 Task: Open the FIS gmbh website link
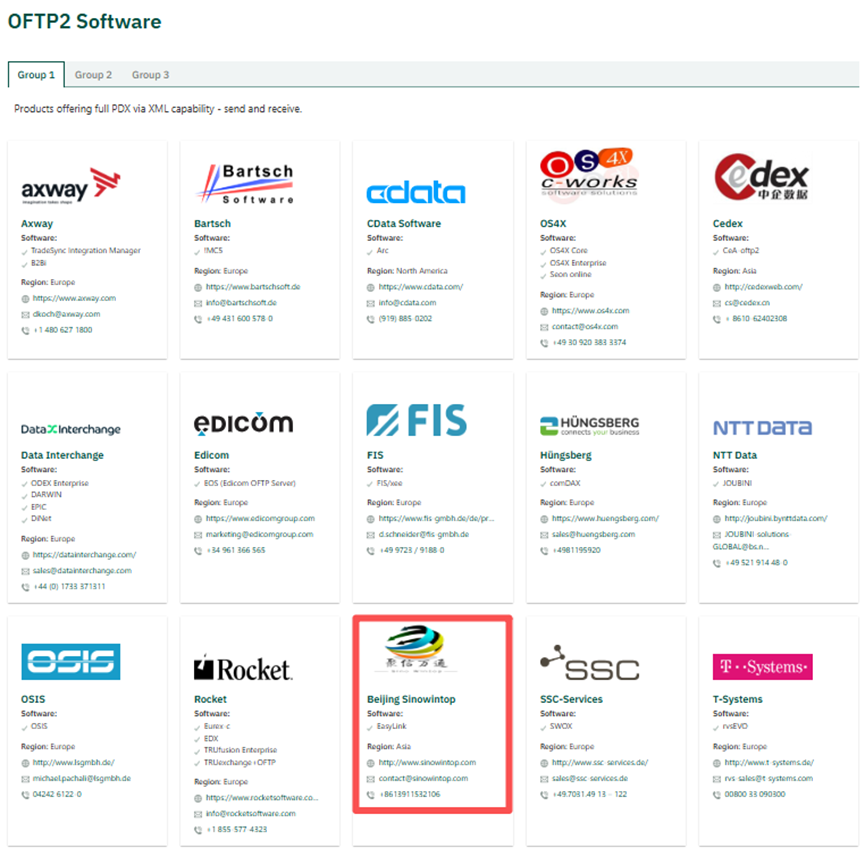pos(436,519)
